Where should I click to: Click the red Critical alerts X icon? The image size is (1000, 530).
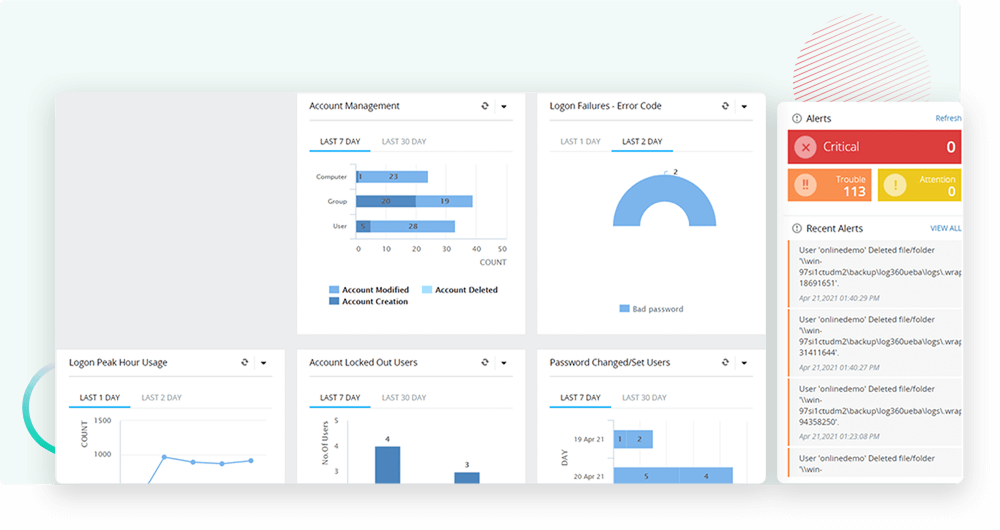[x=805, y=147]
